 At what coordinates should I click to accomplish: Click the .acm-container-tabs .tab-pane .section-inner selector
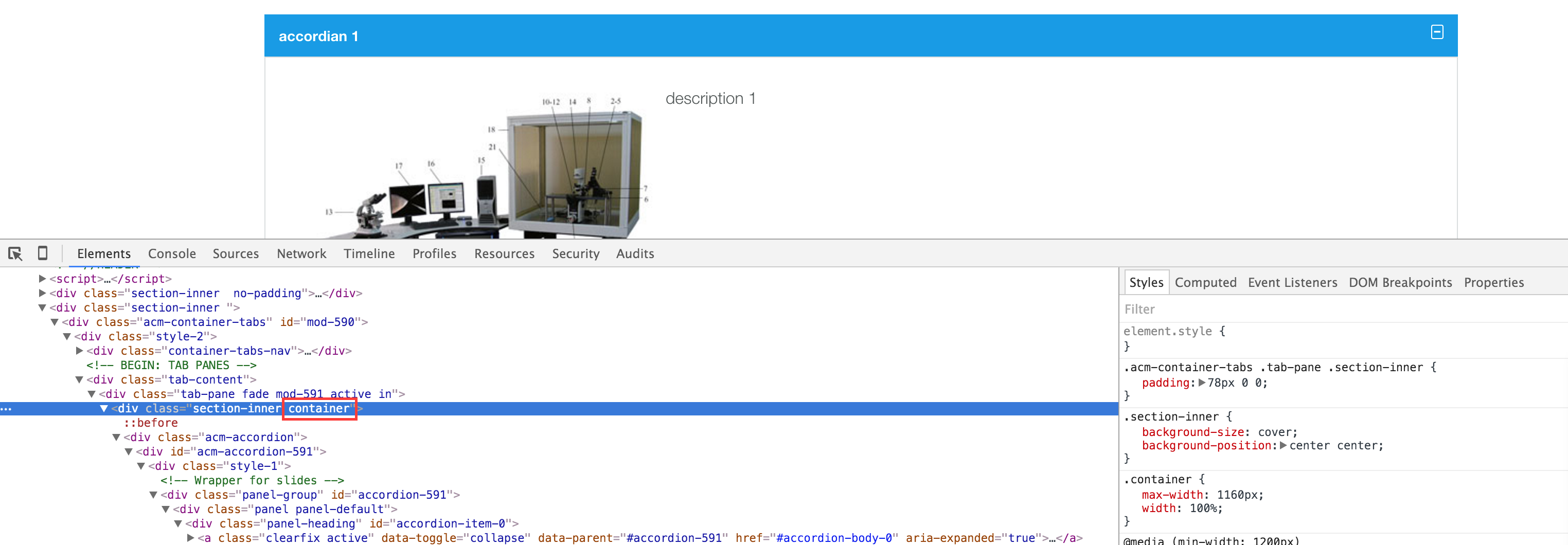pos(1273,368)
